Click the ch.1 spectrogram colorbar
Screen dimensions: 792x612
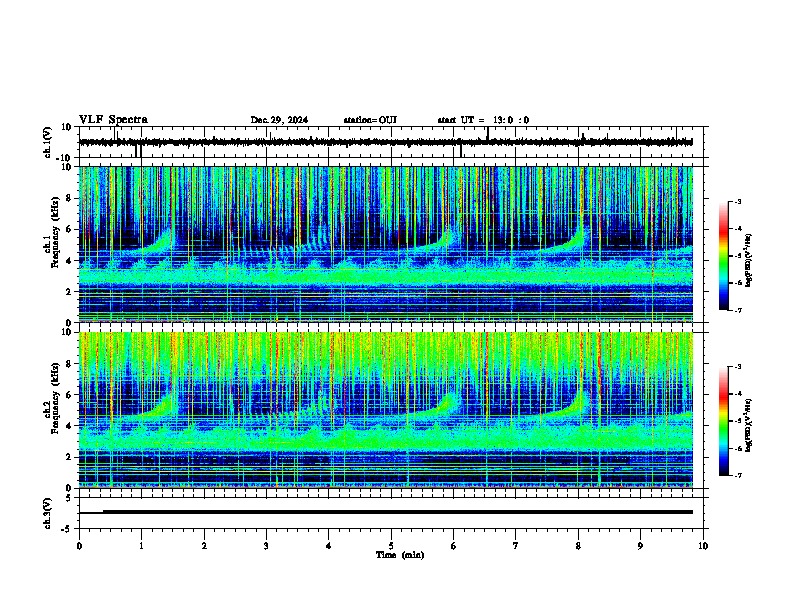[723, 256]
